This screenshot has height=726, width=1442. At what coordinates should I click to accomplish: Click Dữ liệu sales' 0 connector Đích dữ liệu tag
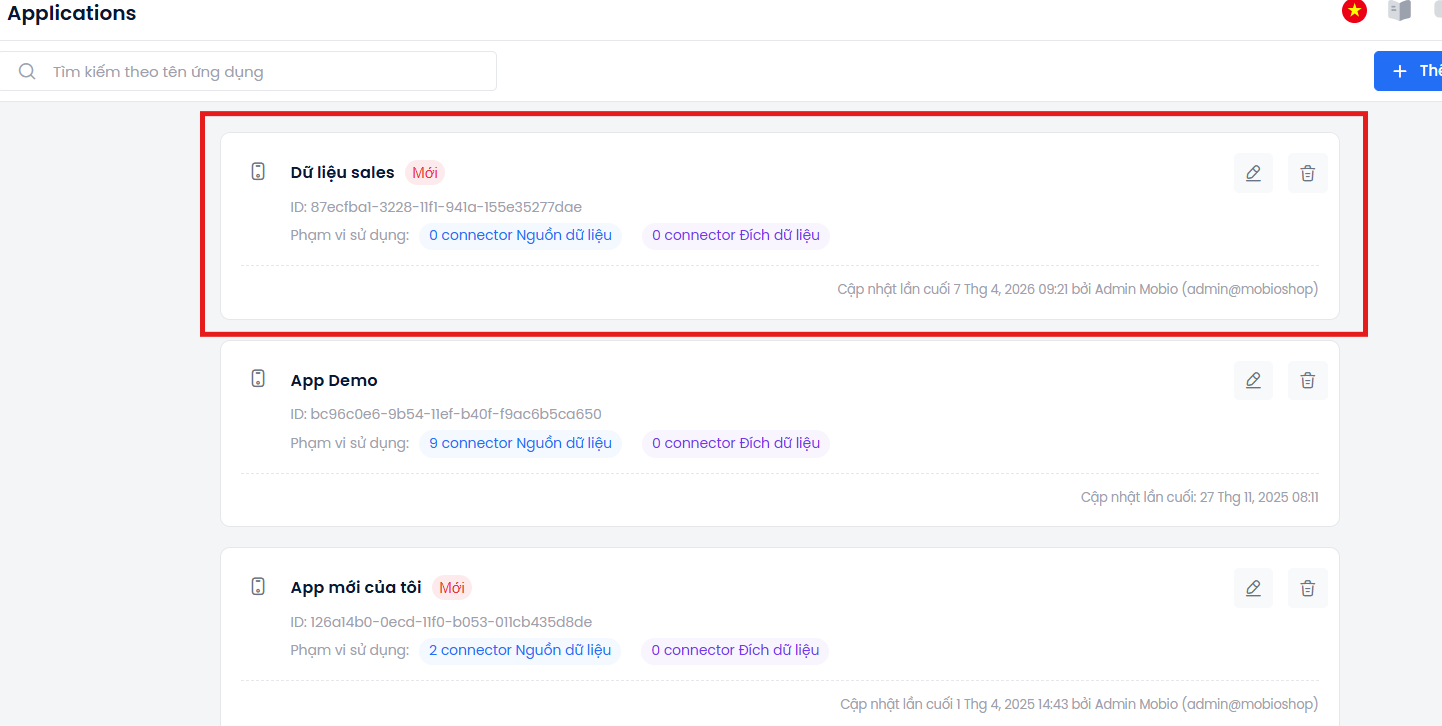tap(735, 235)
